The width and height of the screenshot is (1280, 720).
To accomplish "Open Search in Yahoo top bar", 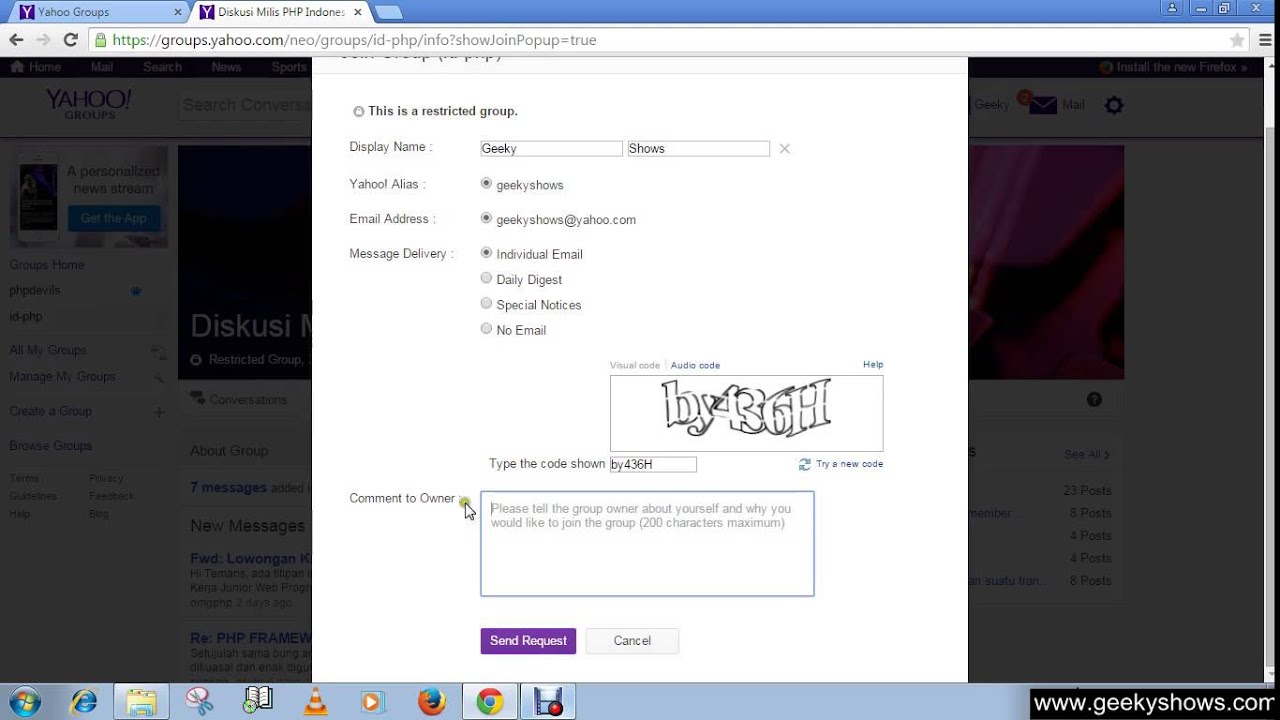I will (162, 67).
